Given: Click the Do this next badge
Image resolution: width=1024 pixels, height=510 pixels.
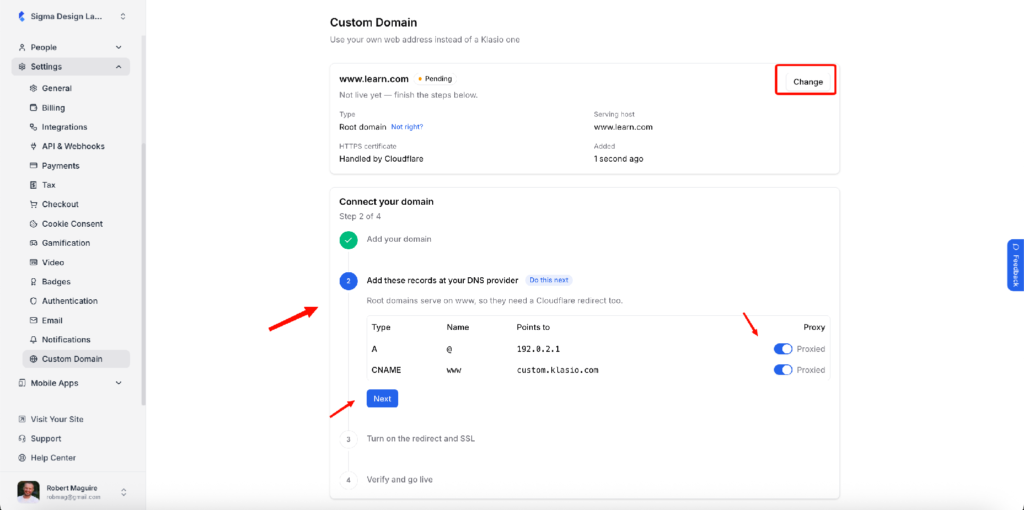Looking at the screenshot, I should 549,280.
